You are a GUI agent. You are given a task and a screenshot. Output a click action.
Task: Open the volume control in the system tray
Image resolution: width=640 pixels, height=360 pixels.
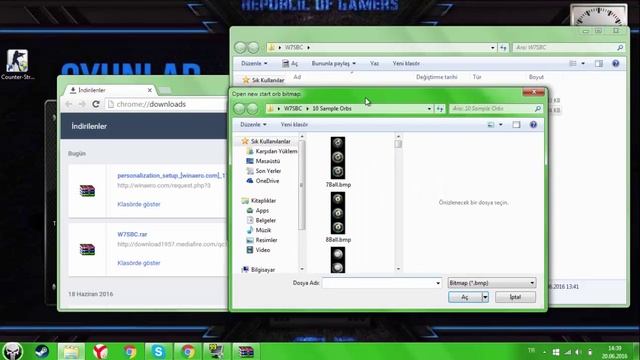(x=578, y=352)
